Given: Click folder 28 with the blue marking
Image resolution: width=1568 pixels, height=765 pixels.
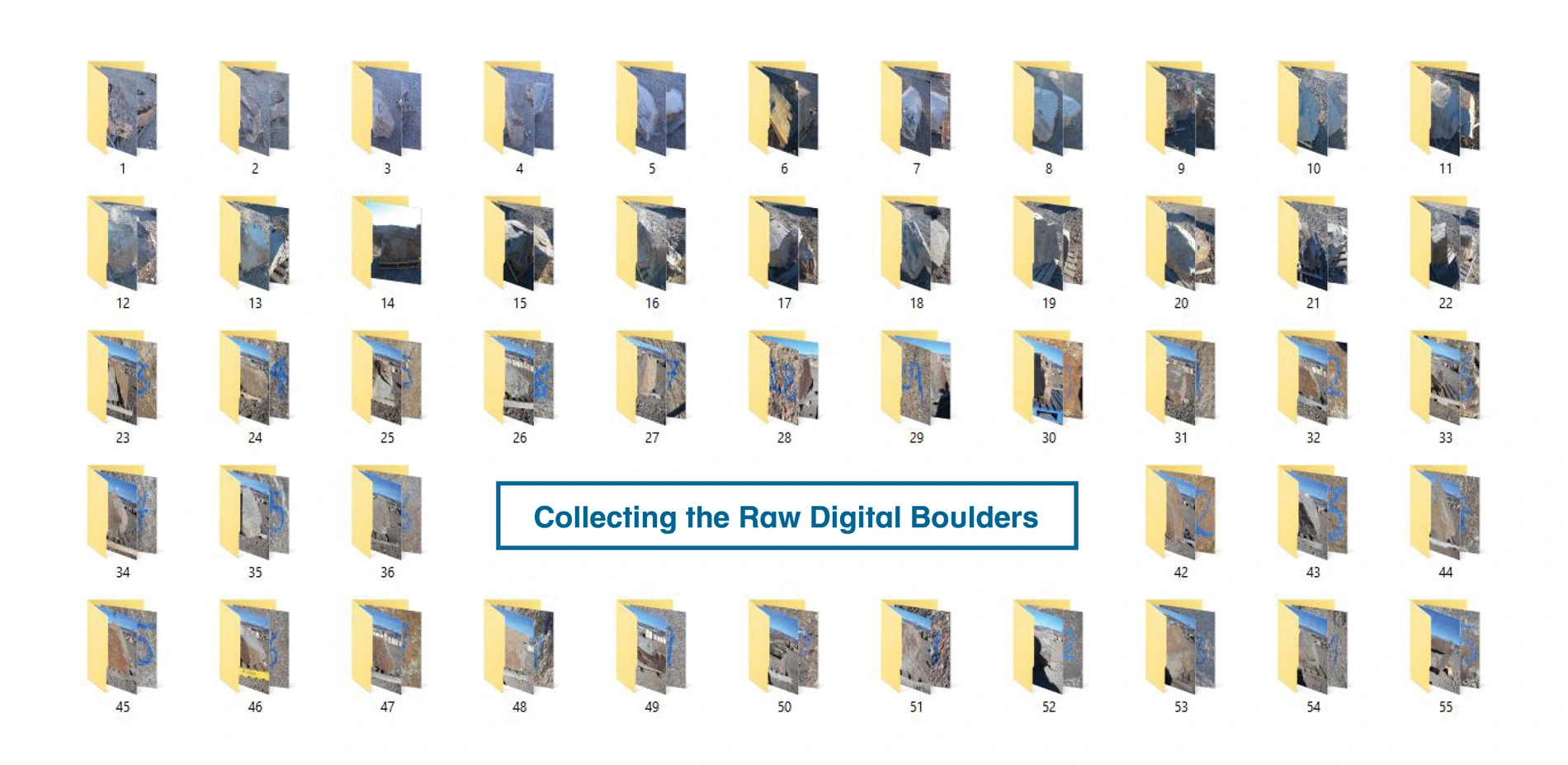Looking at the screenshot, I should (x=783, y=378).
